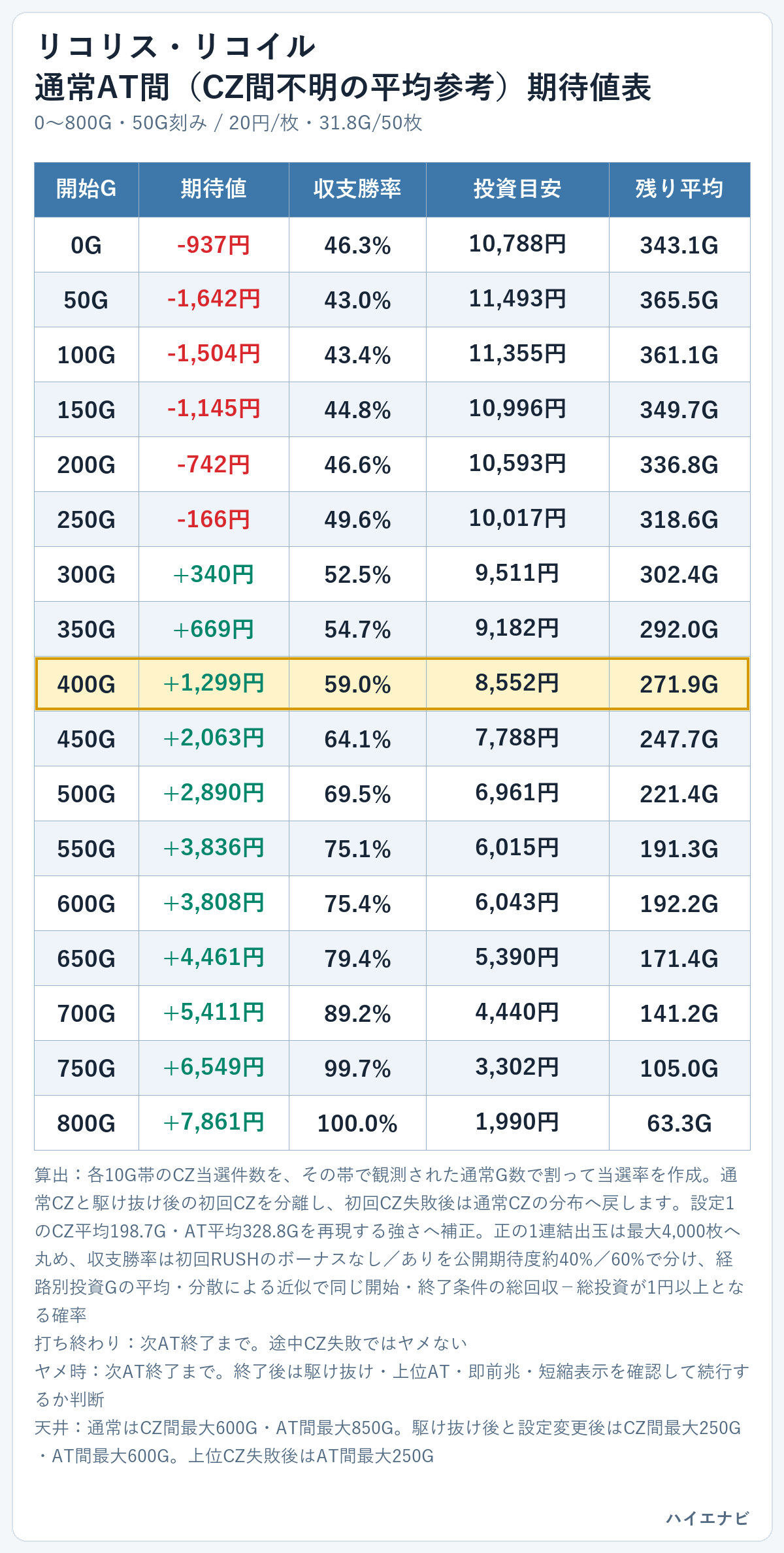Image resolution: width=784 pixels, height=1553 pixels.
Task: Click the ハイエナビ credit text
Action: 708,1518
